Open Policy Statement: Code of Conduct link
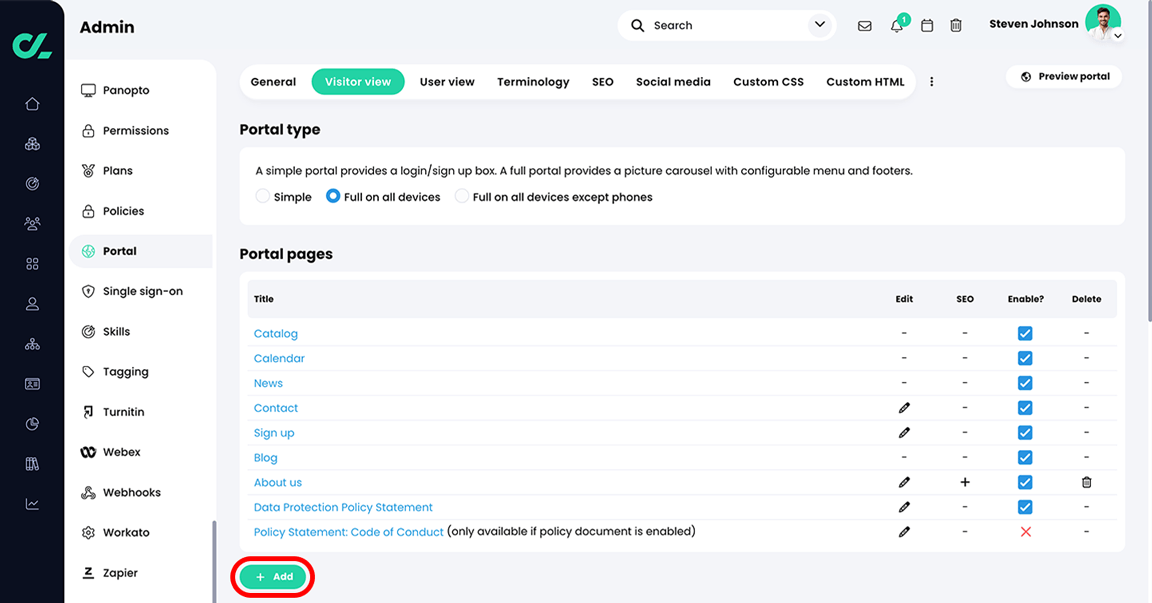The width and height of the screenshot is (1152, 603). point(348,532)
